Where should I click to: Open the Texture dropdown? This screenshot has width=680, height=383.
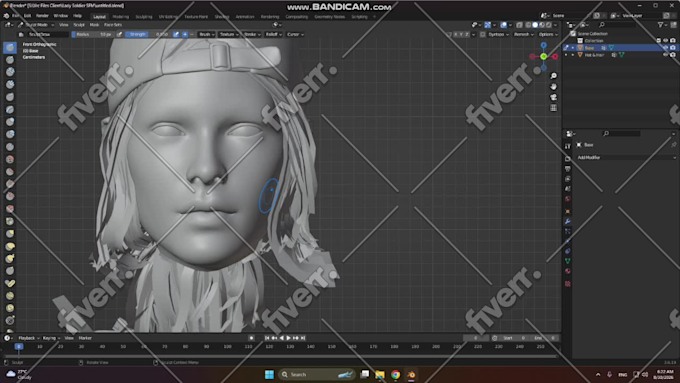tap(229, 34)
